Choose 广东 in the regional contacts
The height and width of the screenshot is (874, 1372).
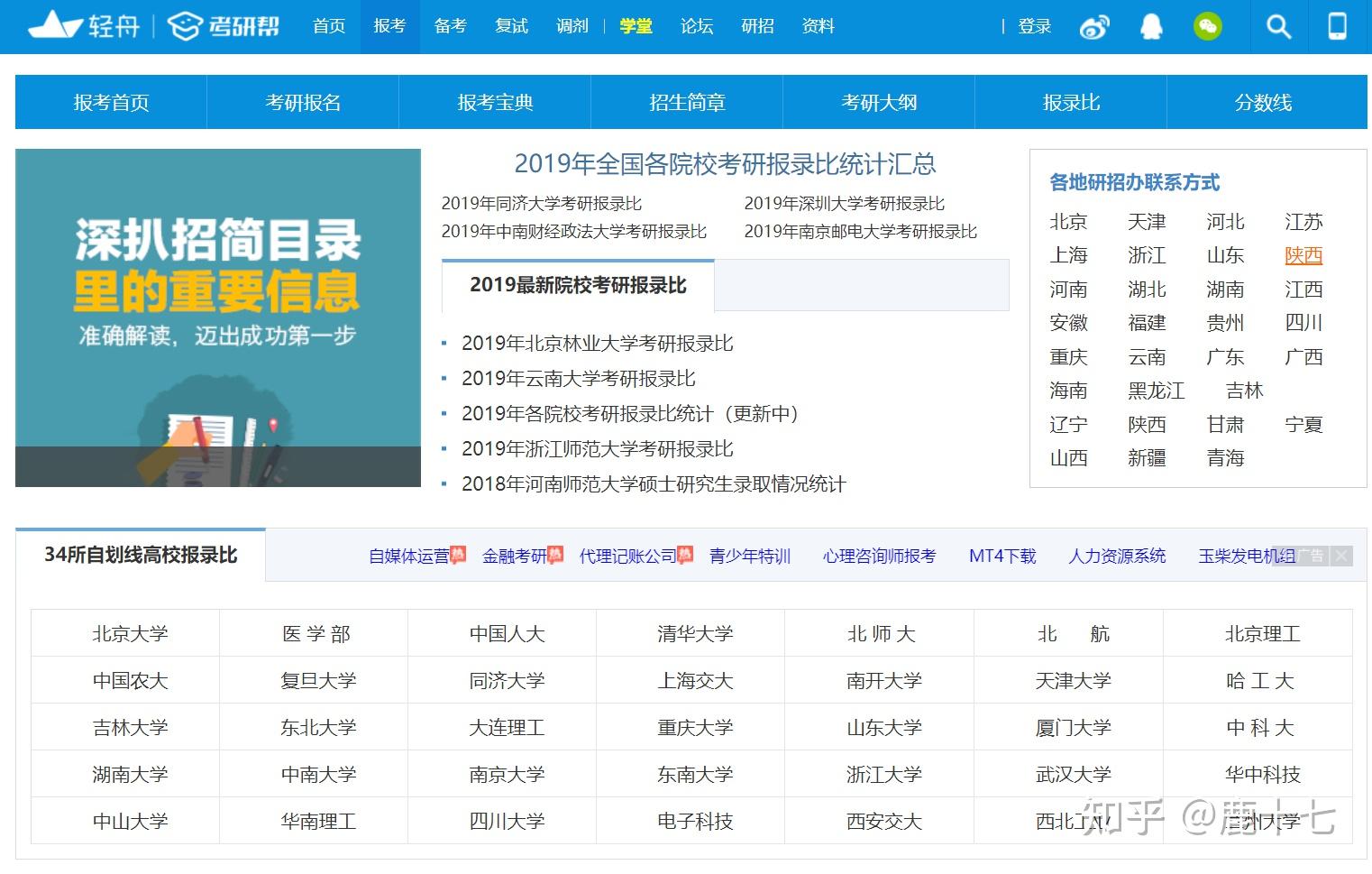click(x=1225, y=357)
